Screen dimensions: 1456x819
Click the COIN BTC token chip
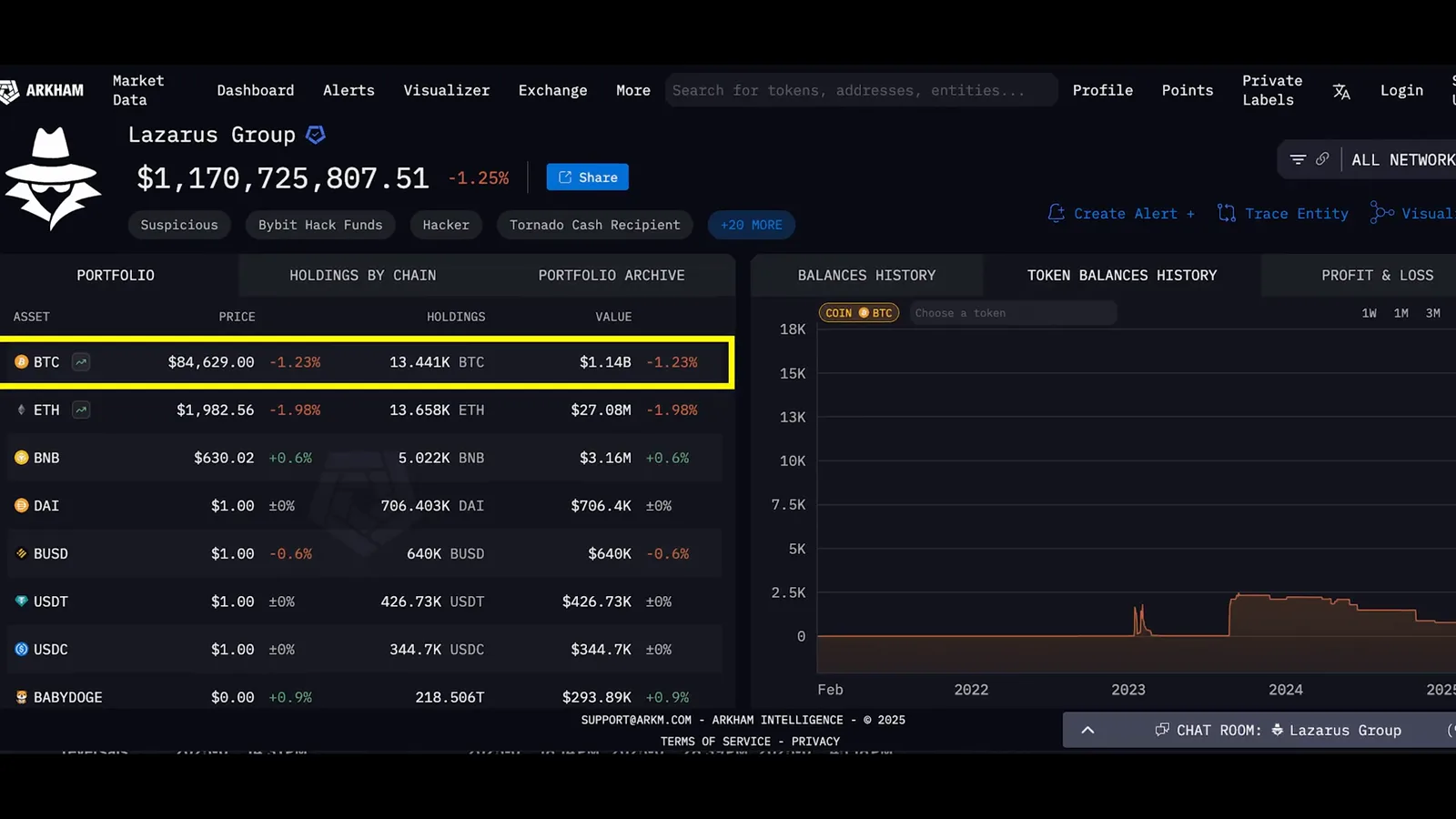(x=859, y=313)
